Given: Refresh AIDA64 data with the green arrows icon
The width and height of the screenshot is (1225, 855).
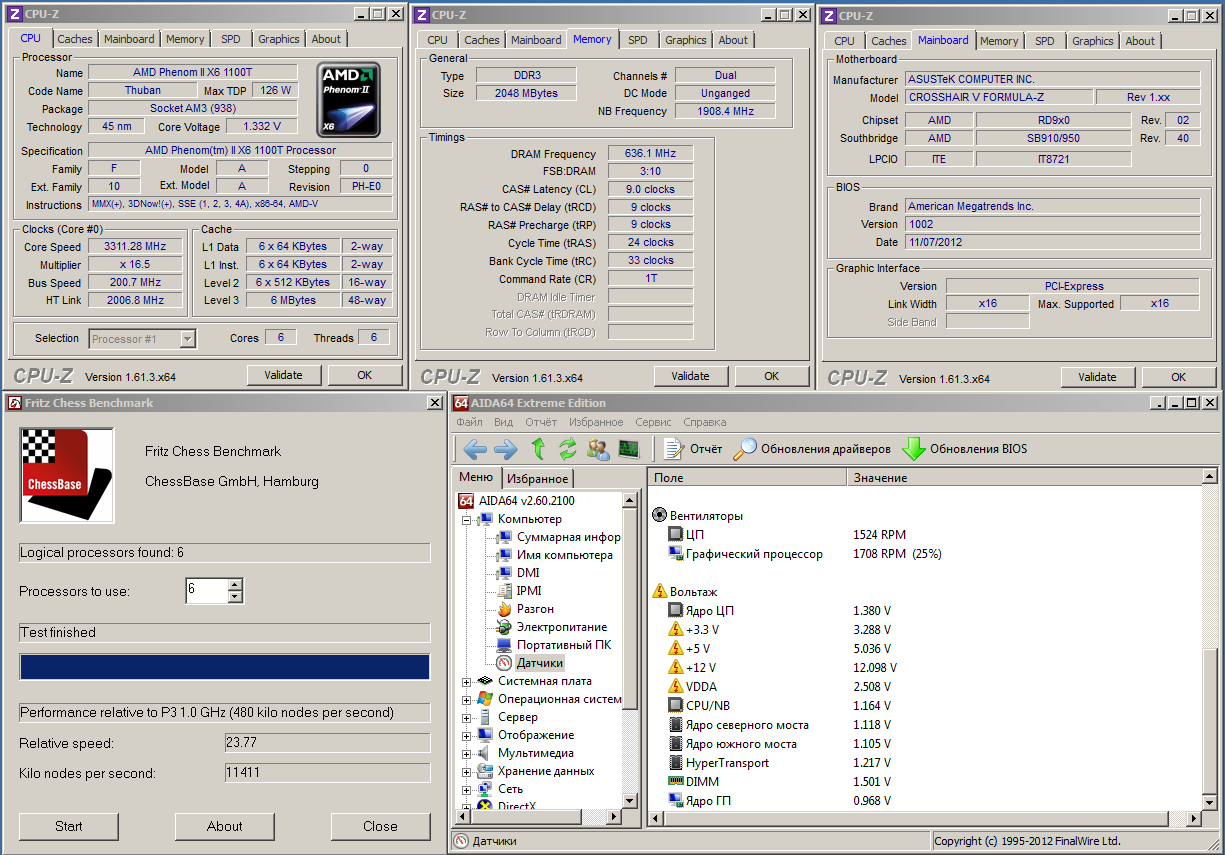Looking at the screenshot, I should pyautogui.click(x=568, y=449).
